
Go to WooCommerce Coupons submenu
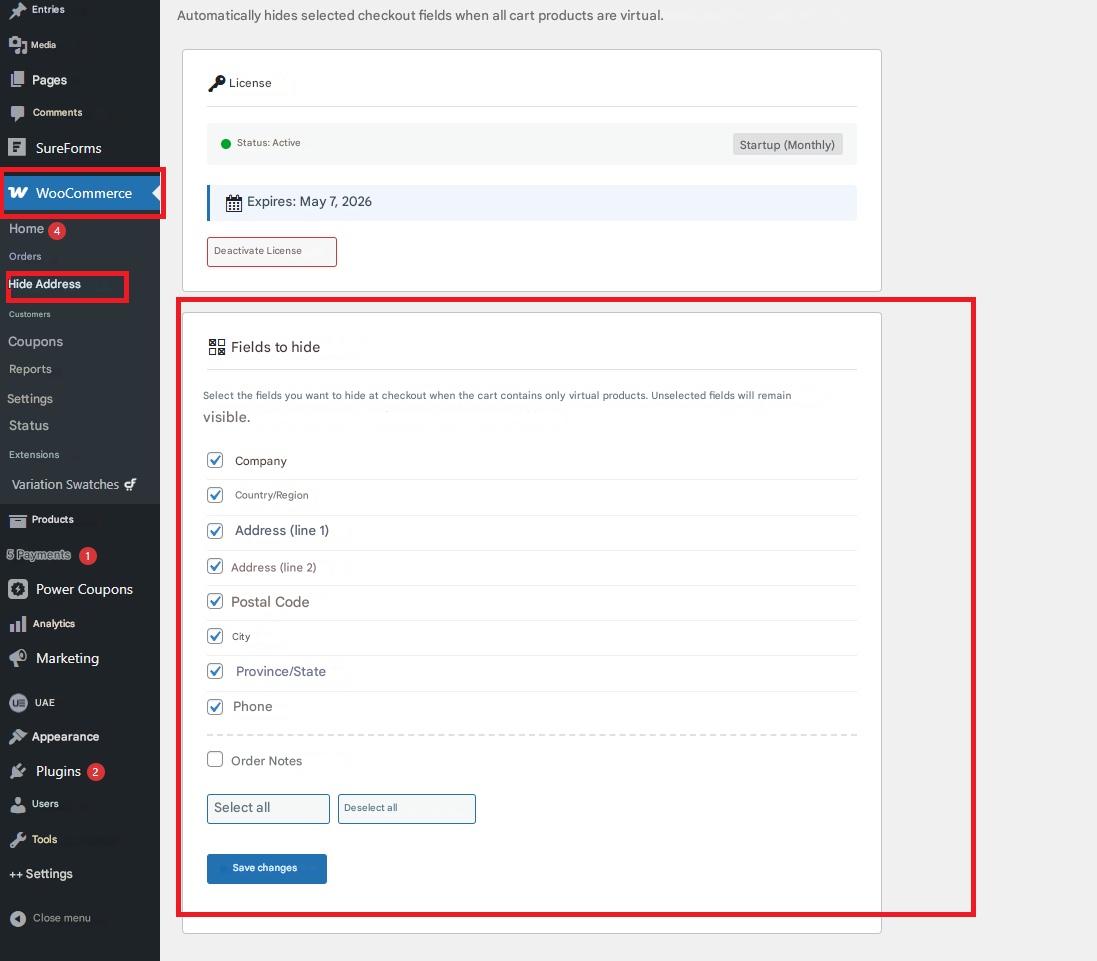coord(36,342)
